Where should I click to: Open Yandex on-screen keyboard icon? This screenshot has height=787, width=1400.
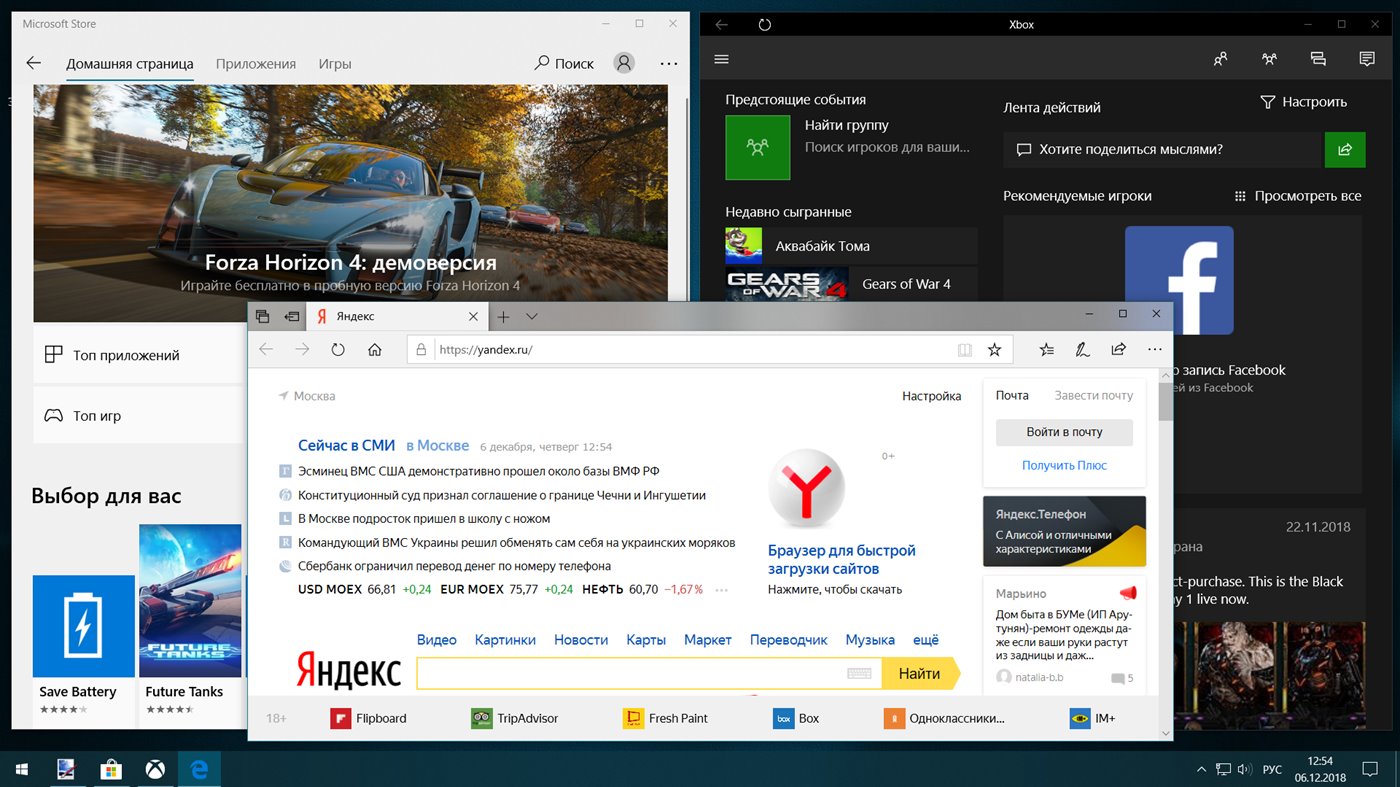click(x=859, y=673)
